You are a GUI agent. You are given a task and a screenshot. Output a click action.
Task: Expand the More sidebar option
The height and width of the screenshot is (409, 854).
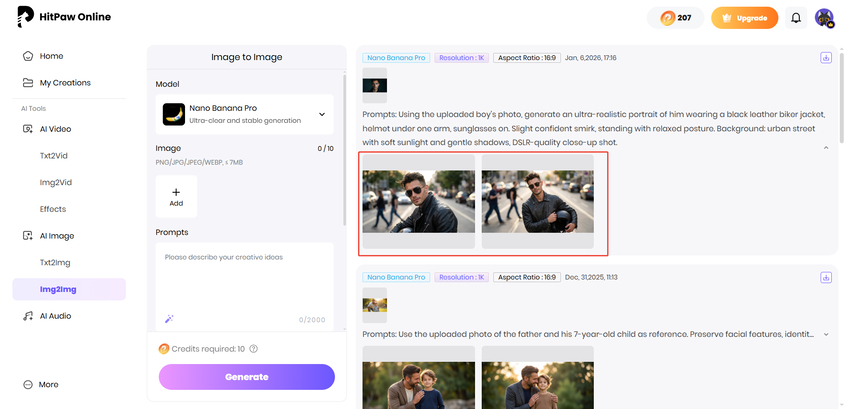click(x=48, y=384)
